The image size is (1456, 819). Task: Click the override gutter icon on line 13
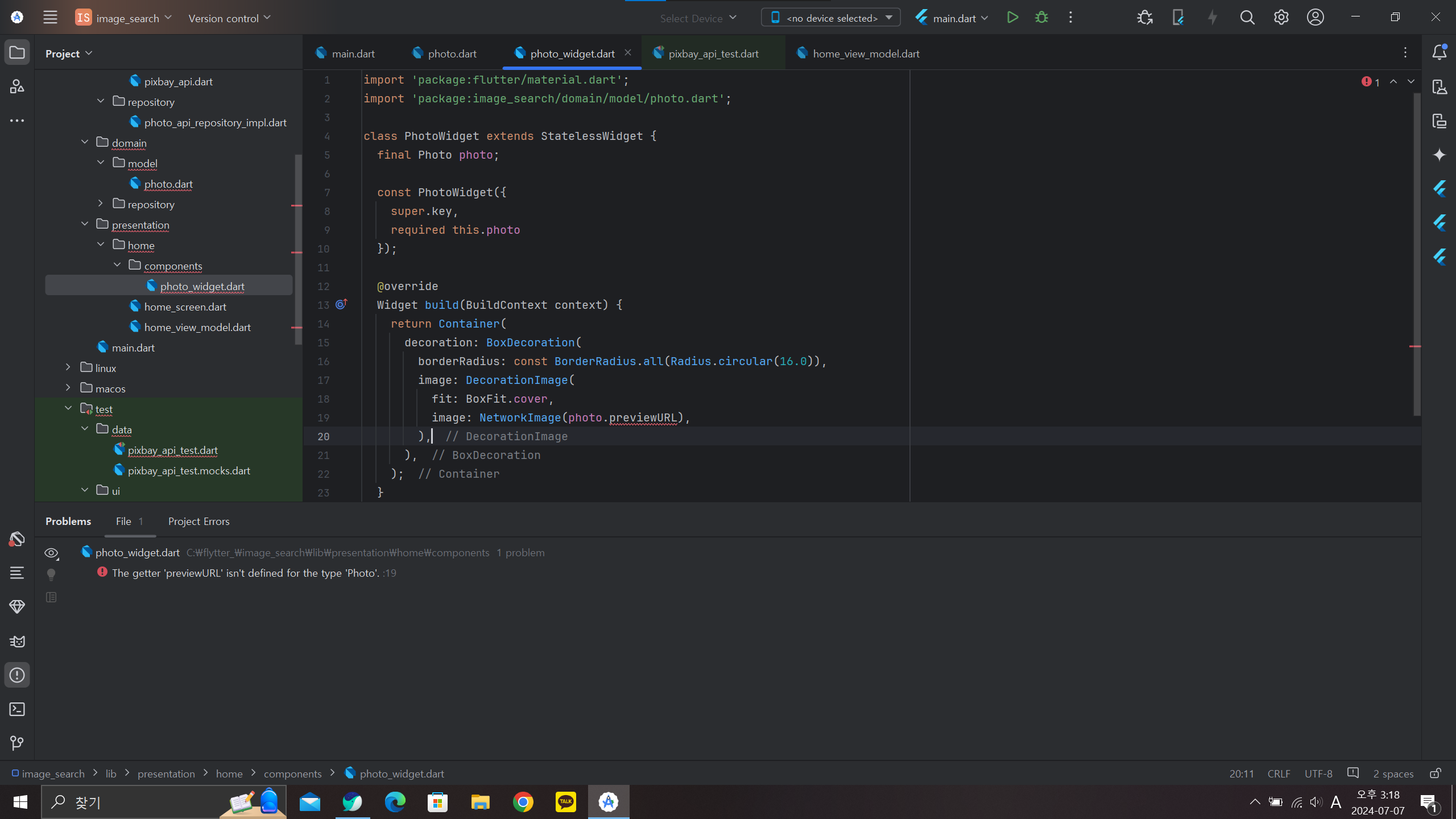click(x=341, y=304)
